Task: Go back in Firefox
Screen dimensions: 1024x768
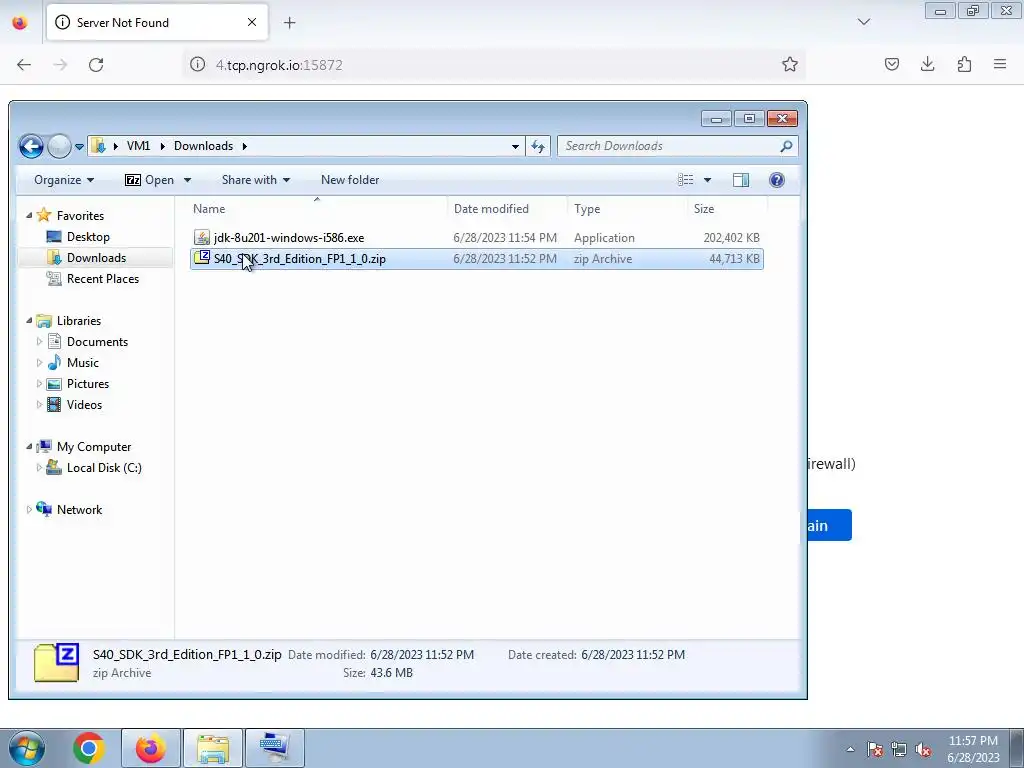Action: (24, 65)
